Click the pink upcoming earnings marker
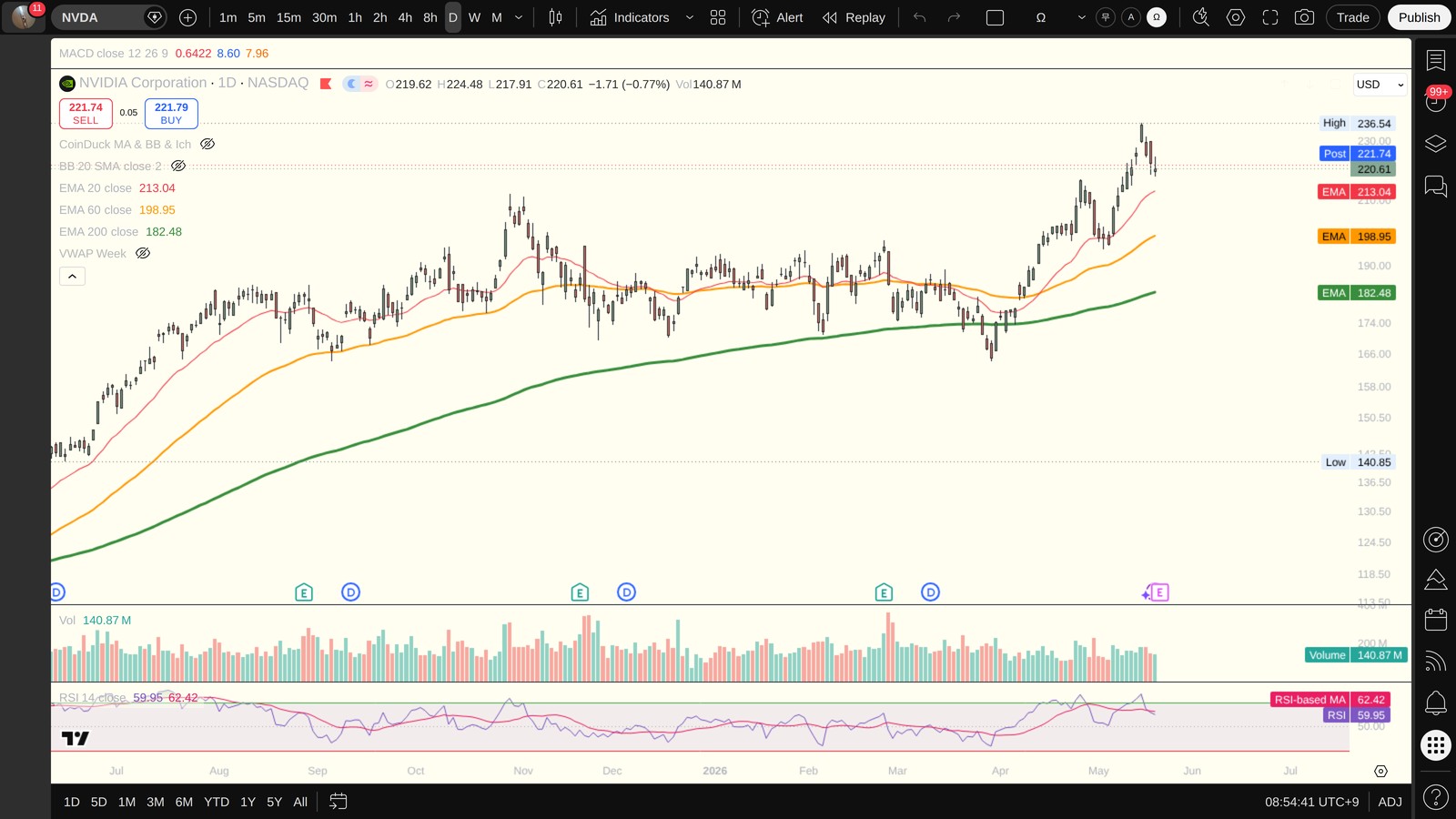Viewport: 1456px width, 819px height. point(1159,592)
